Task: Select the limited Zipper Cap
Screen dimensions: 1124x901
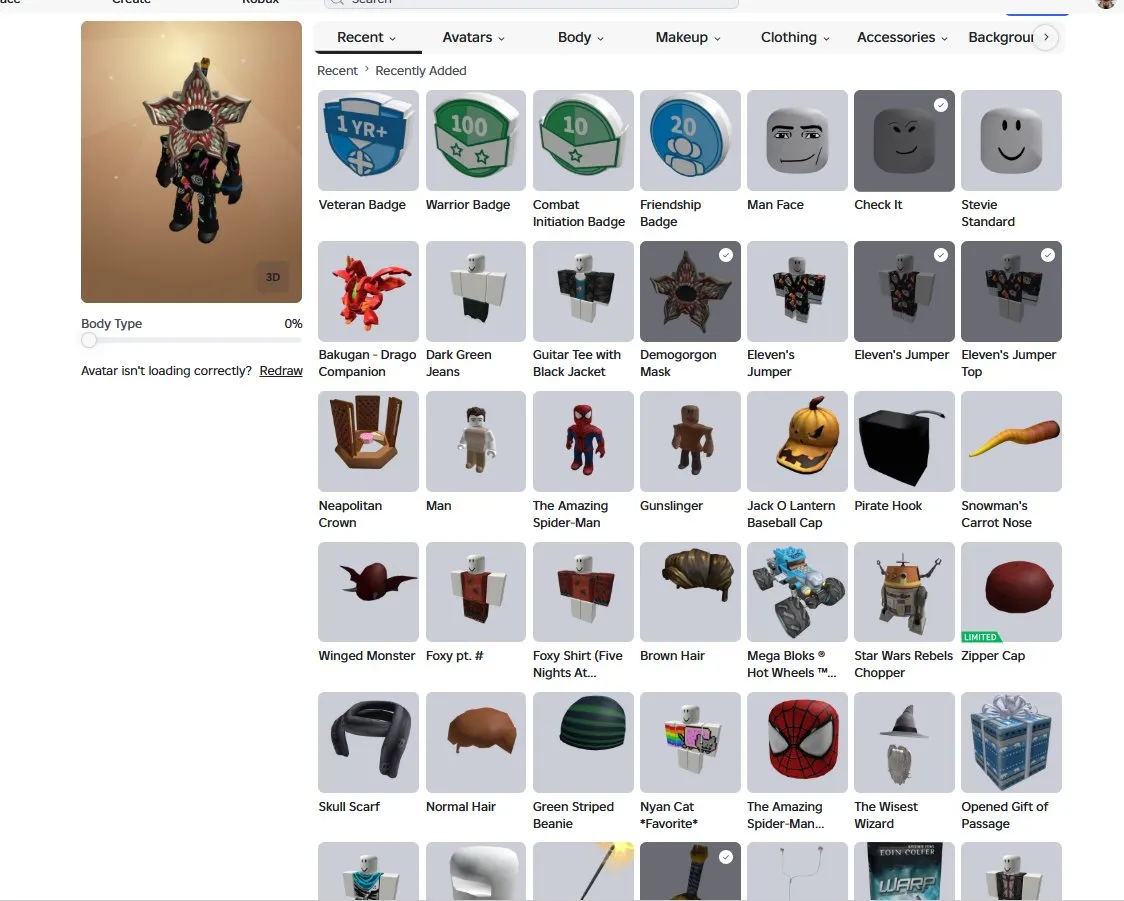Action: [1011, 592]
